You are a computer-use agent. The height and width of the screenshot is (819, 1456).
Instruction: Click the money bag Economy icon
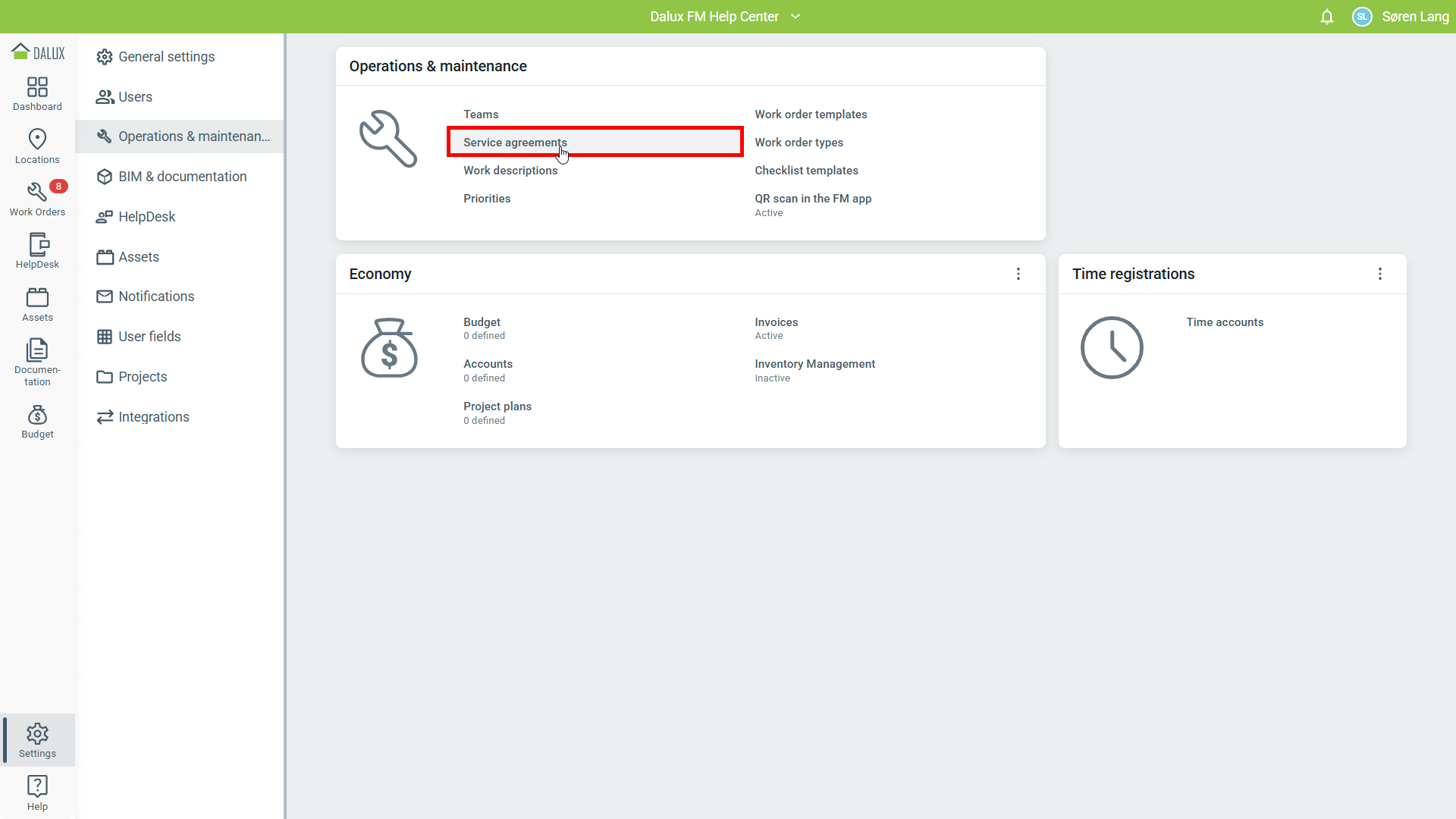coord(389,348)
